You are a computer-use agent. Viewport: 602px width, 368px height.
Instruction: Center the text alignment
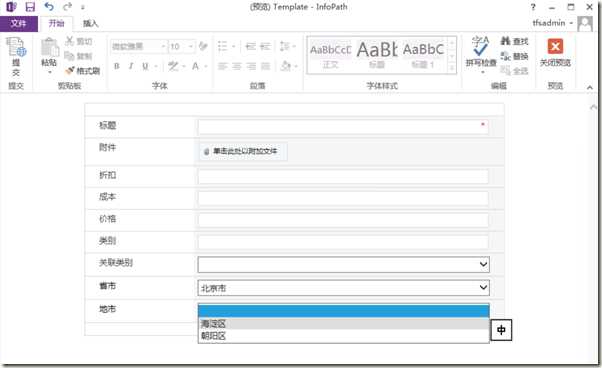(x=237, y=66)
